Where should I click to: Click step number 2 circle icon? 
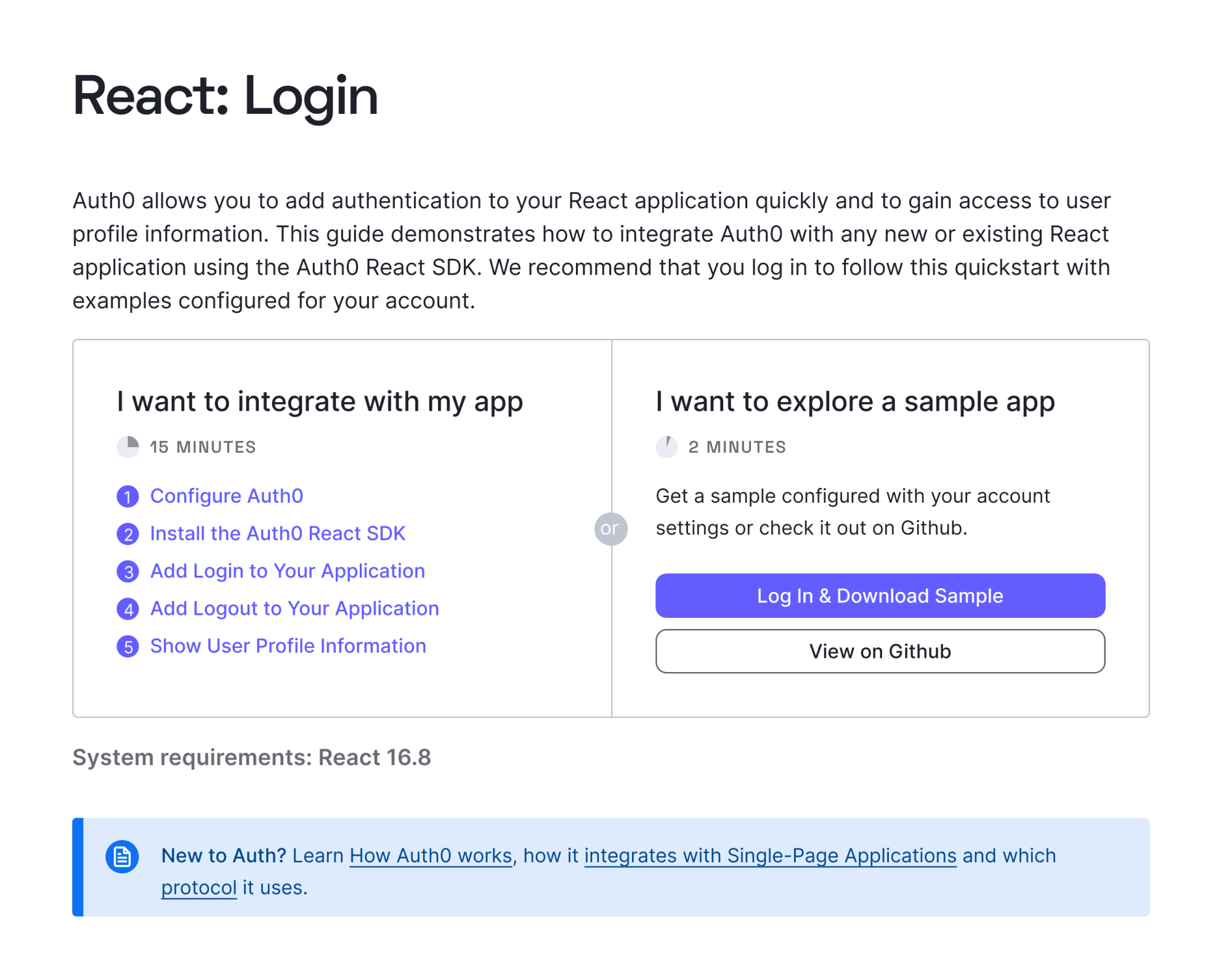[128, 534]
